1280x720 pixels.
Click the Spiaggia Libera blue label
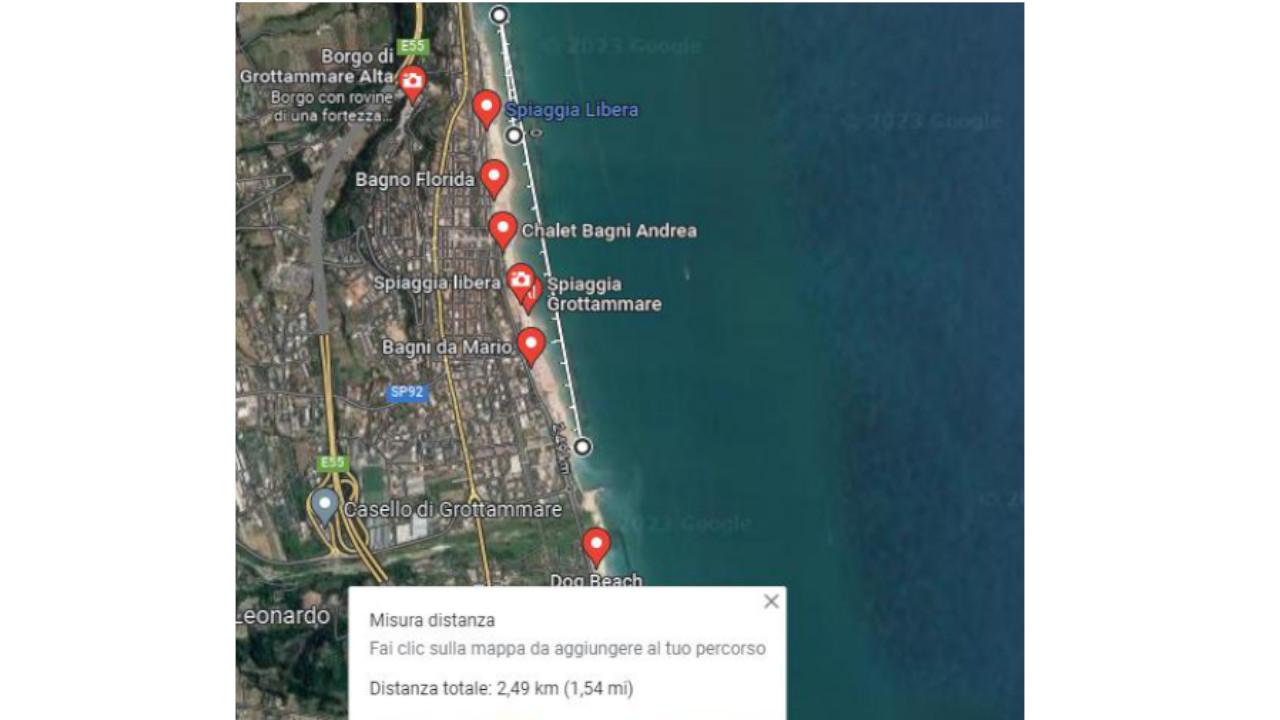pos(571,110)
